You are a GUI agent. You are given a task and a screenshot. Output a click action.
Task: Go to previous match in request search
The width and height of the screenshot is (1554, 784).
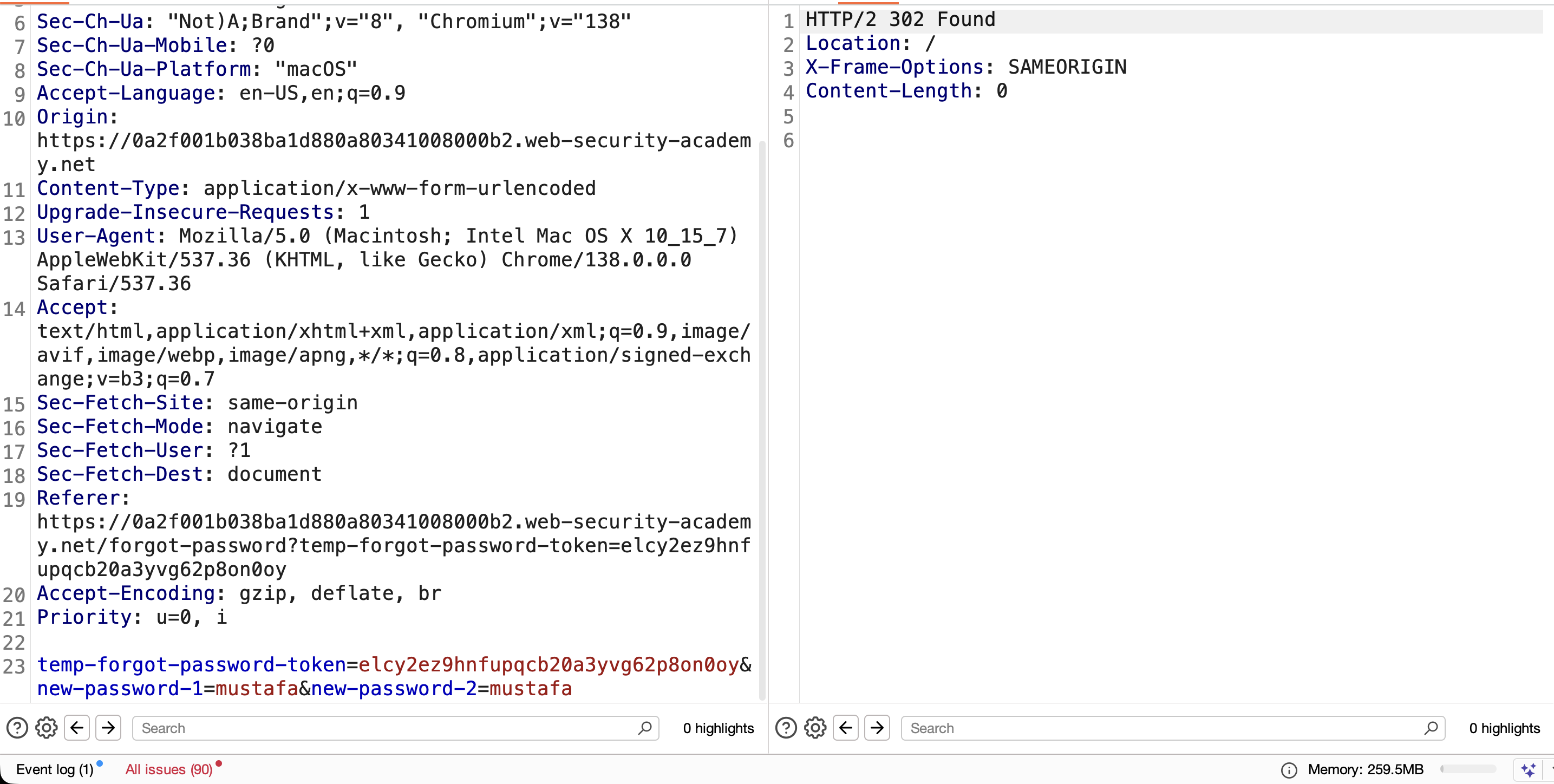click(77, 728)
